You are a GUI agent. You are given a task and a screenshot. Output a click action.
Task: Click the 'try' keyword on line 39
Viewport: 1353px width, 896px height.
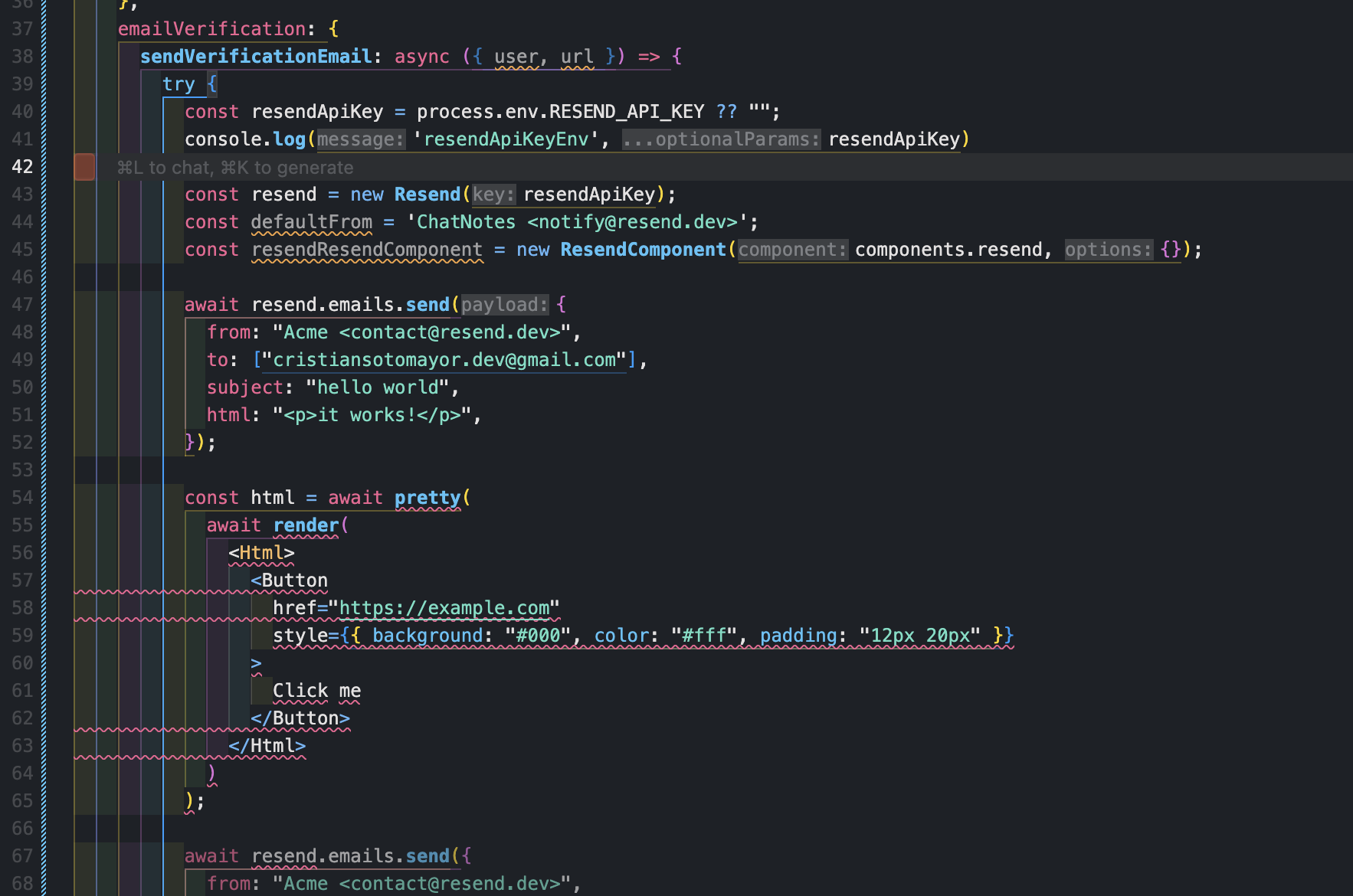click(x=179, y=84)
